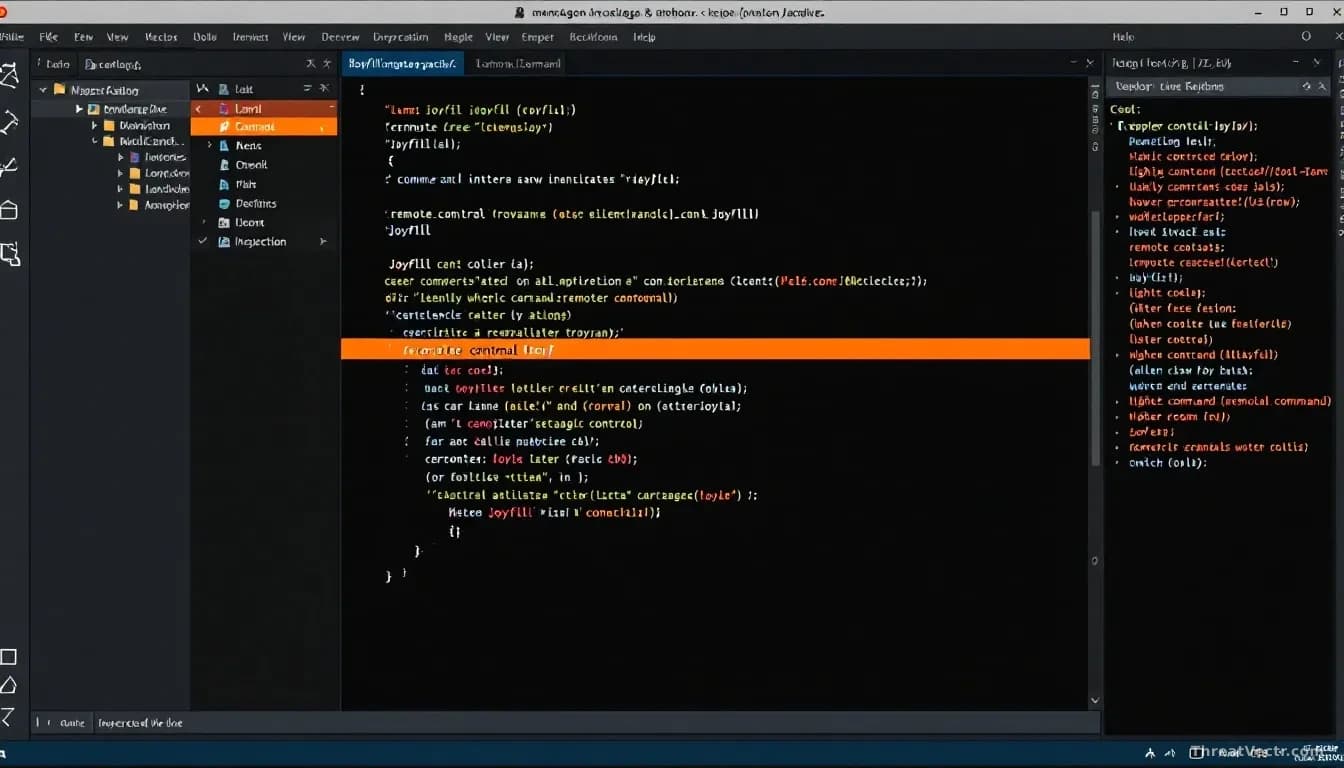The height and width of the screenshot is (768, 1344).
Task: Click the orange highlighted line in the code editor
Action: [715, 350]
